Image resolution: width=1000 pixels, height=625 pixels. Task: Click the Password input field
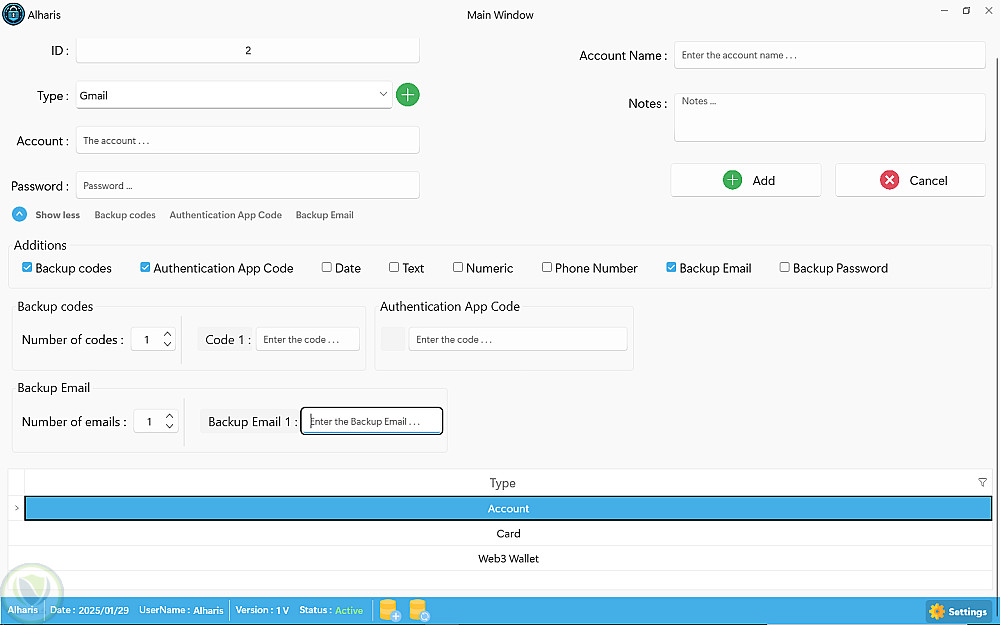coord(247,186)
